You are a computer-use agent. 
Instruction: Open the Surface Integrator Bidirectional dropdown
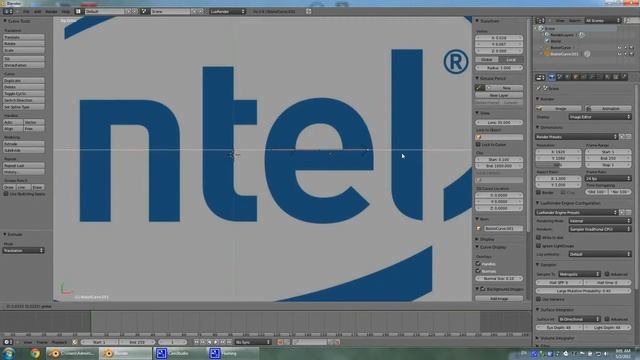pos(580,319)
